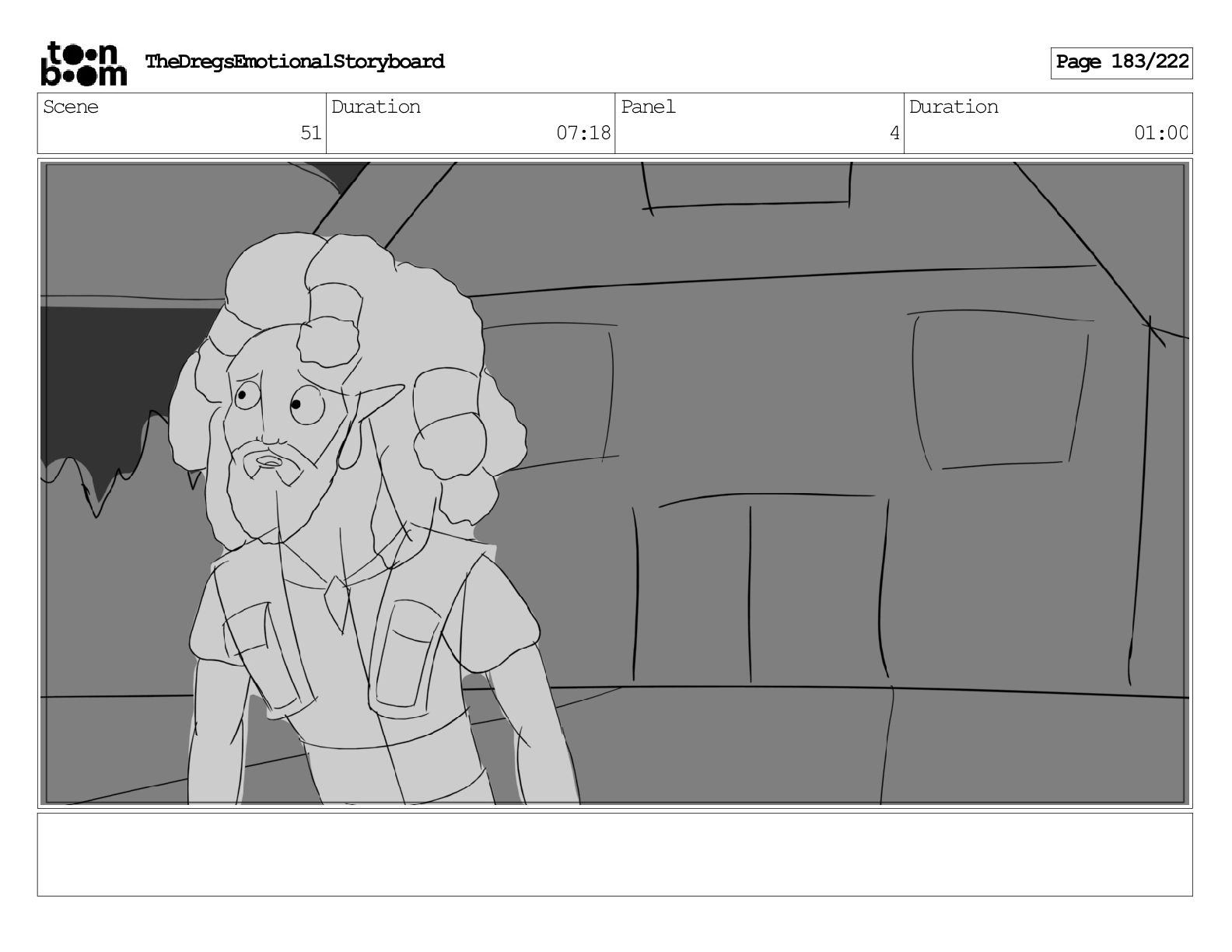1232x952 pixels.
Task: Click the Scene label in header table
Action: pyautogui.click(x=71, y=107)
